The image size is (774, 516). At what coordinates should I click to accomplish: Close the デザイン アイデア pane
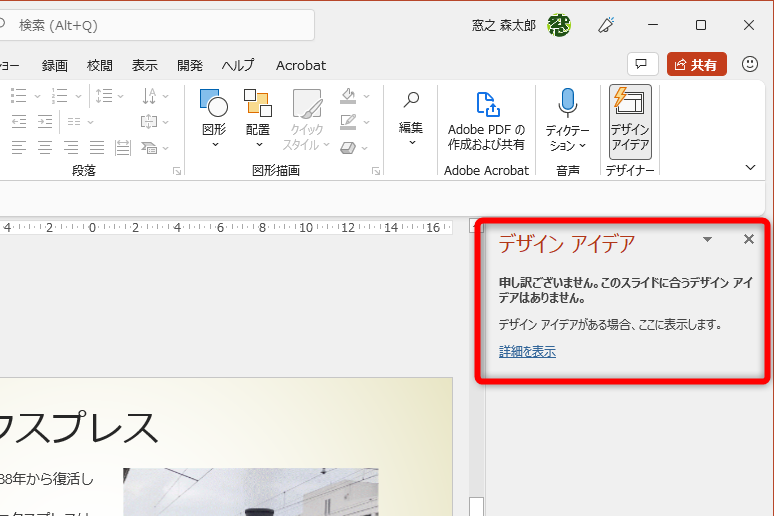click(749, 239)
